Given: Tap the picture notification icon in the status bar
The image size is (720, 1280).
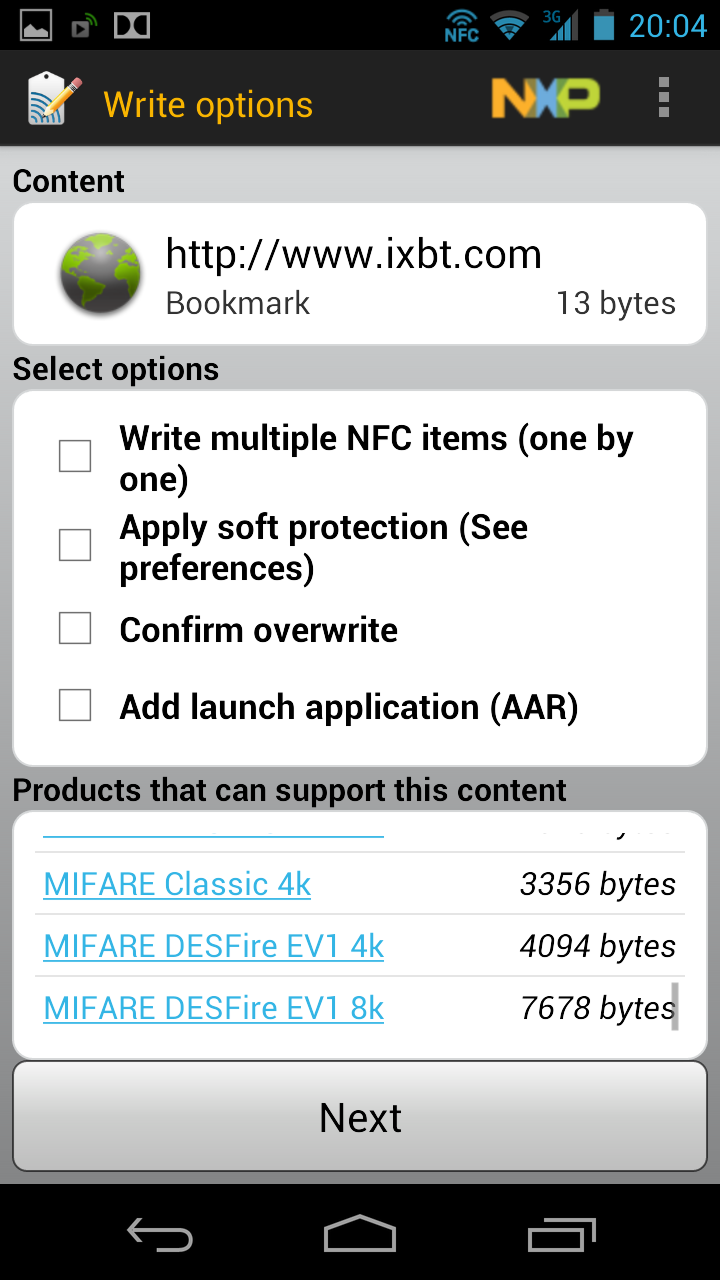Looking at the screenshot, I should [37, 25].
